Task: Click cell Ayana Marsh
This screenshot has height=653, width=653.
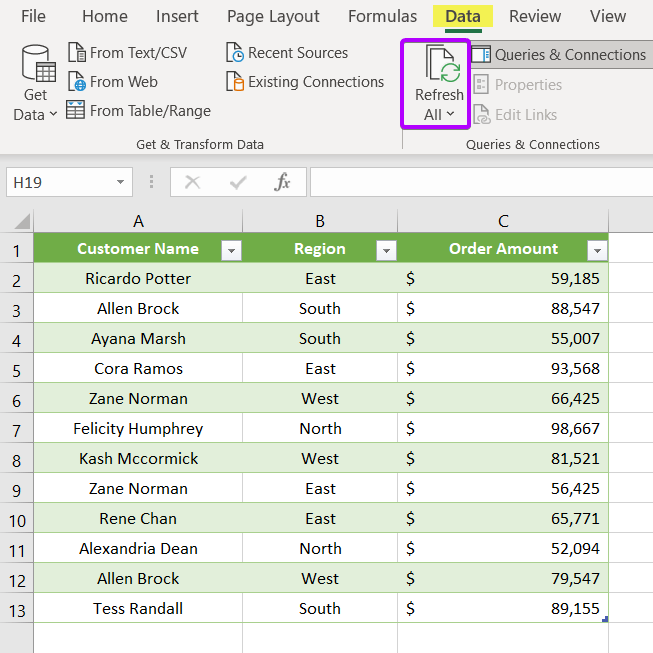Action: (x=138, y=338)
